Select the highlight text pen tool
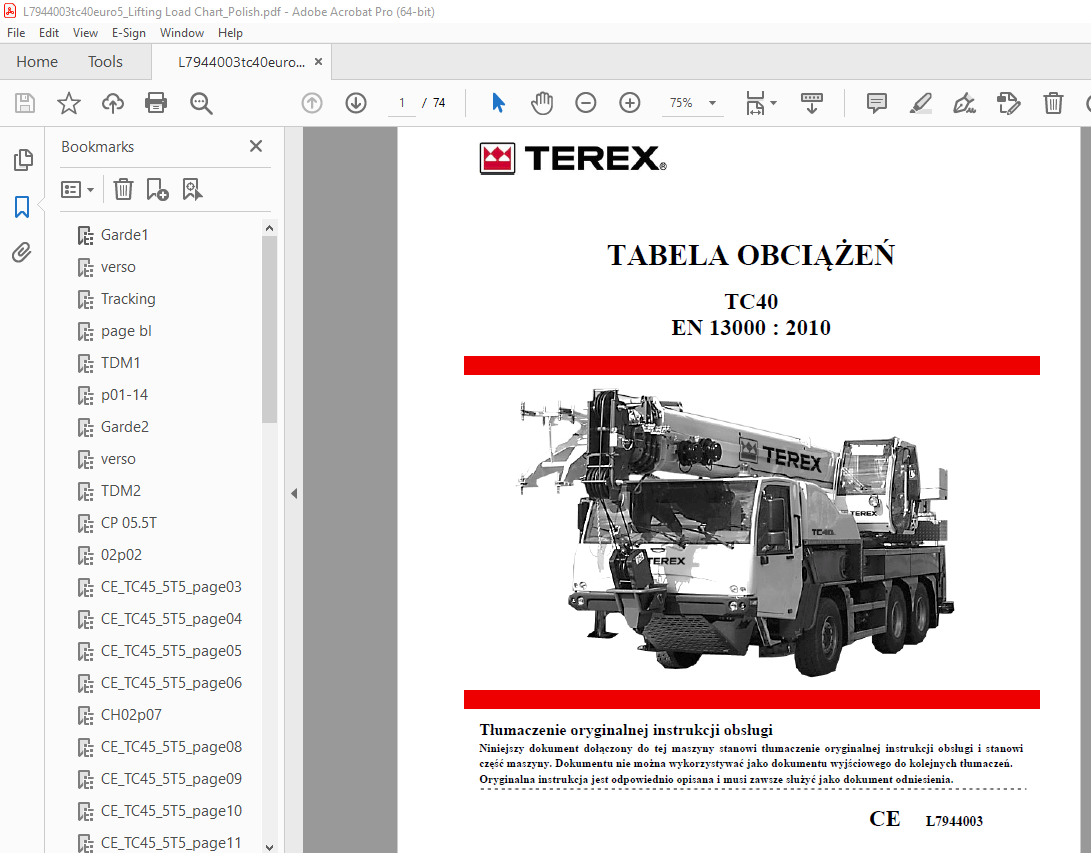 click(x=921, y=104)
